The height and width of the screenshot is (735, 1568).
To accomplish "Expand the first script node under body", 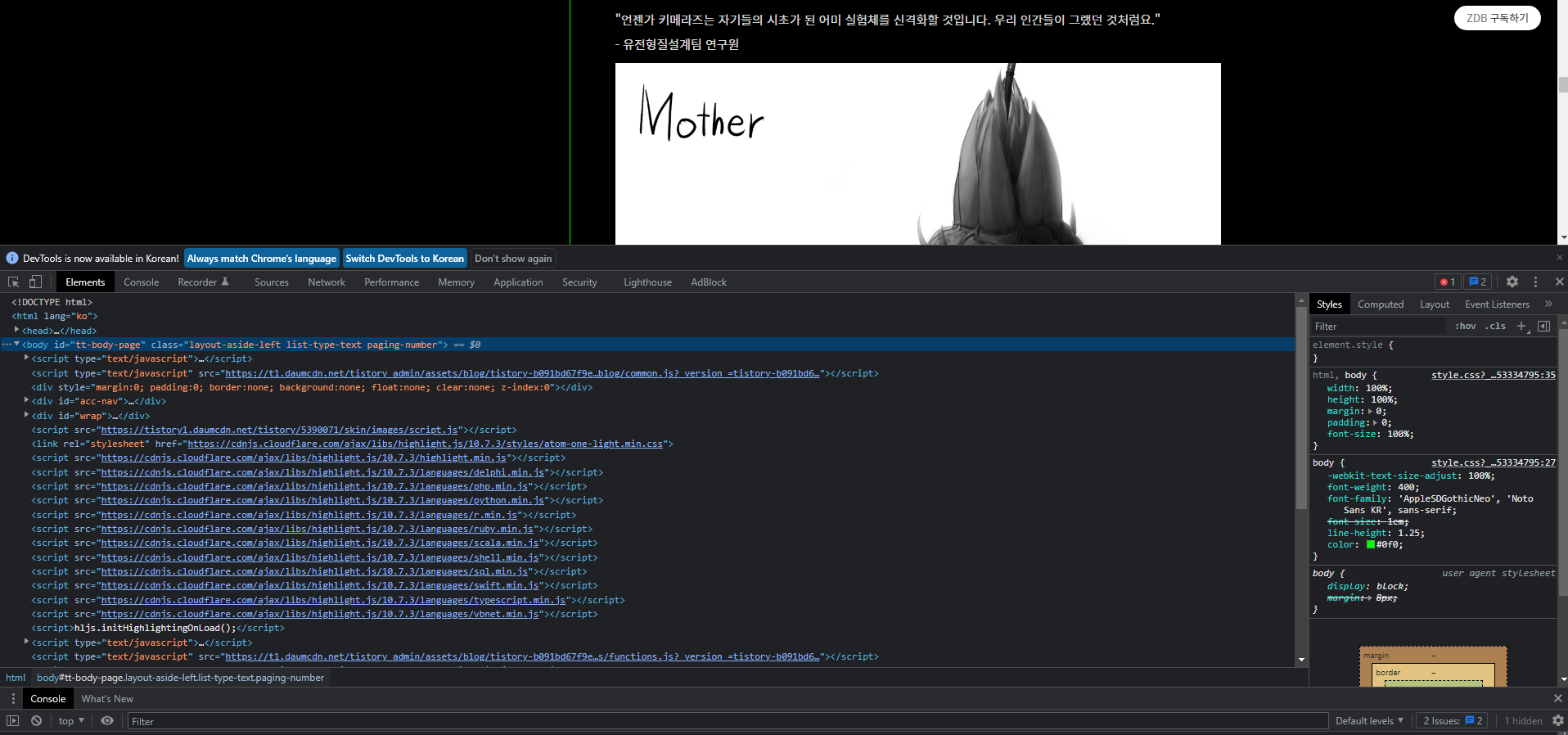I will click(26, 358).
